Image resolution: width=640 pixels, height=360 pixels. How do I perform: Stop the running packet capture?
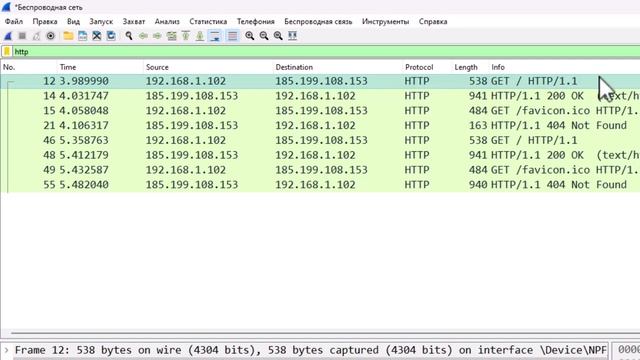(x=22, y=36)
